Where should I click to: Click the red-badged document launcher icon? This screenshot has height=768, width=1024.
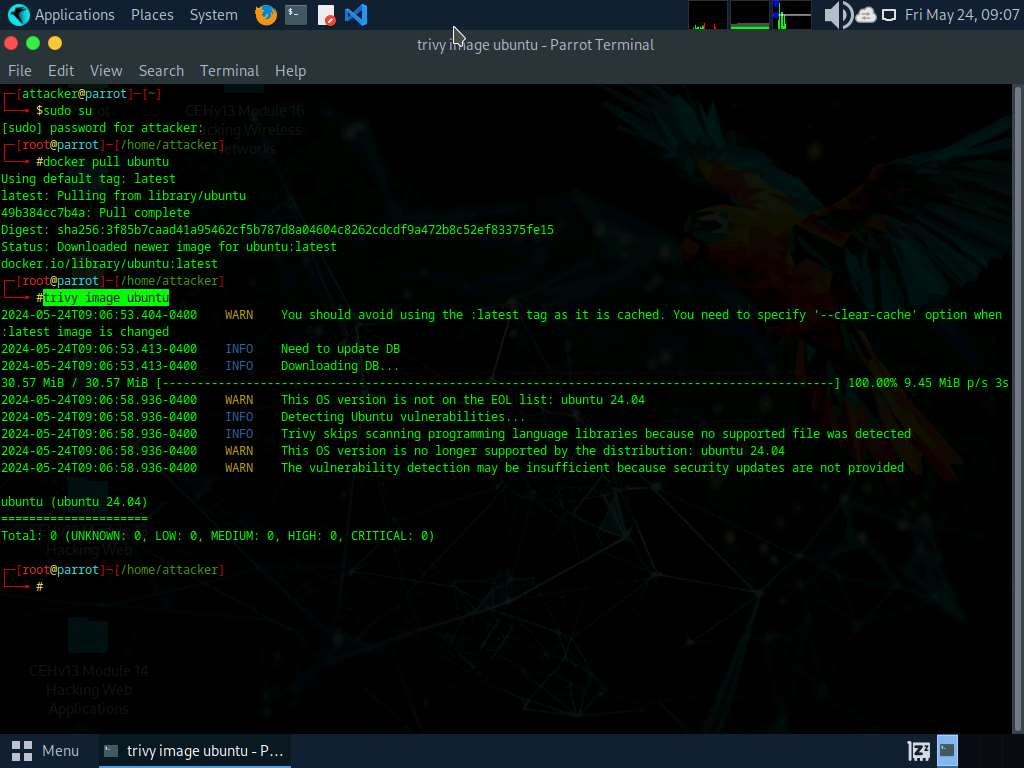click(326, 15)
